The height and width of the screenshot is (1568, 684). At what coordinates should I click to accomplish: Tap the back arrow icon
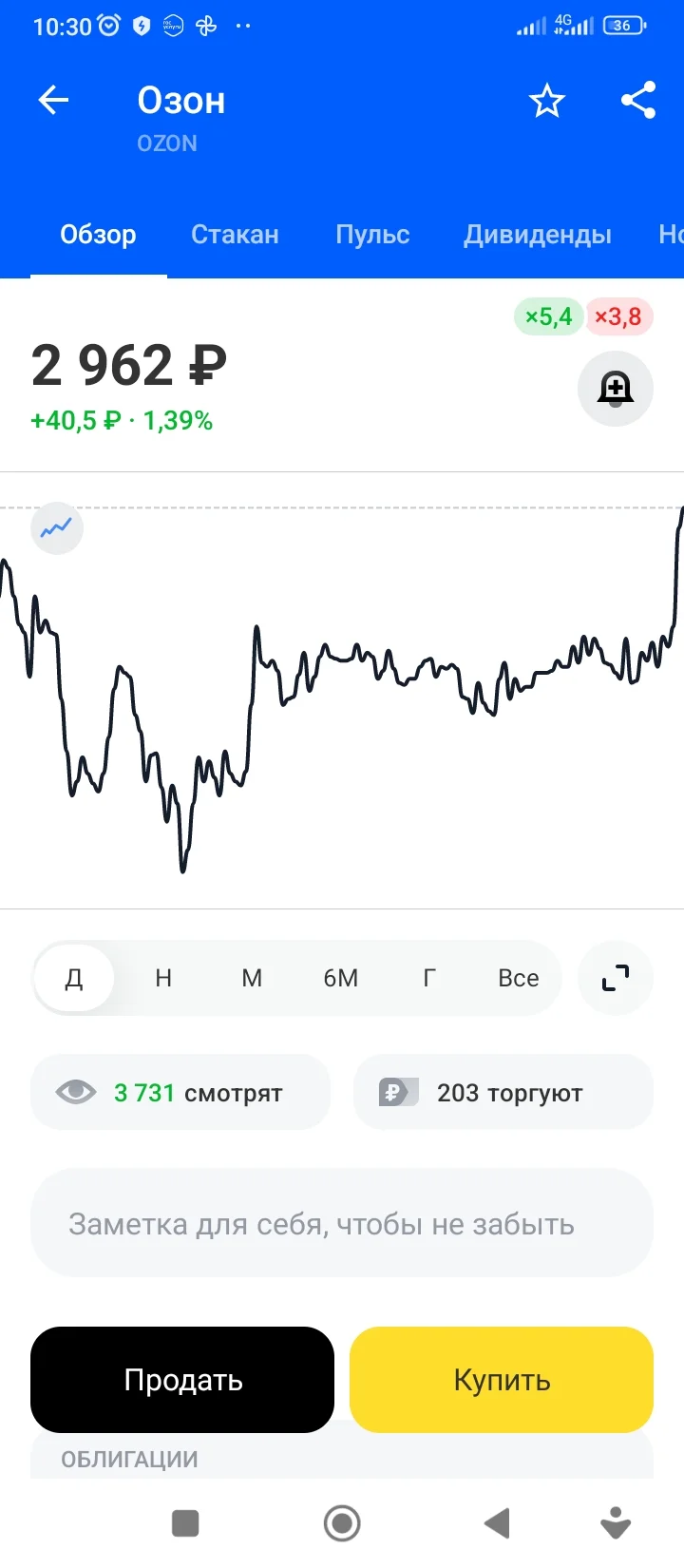click(54, 100)
